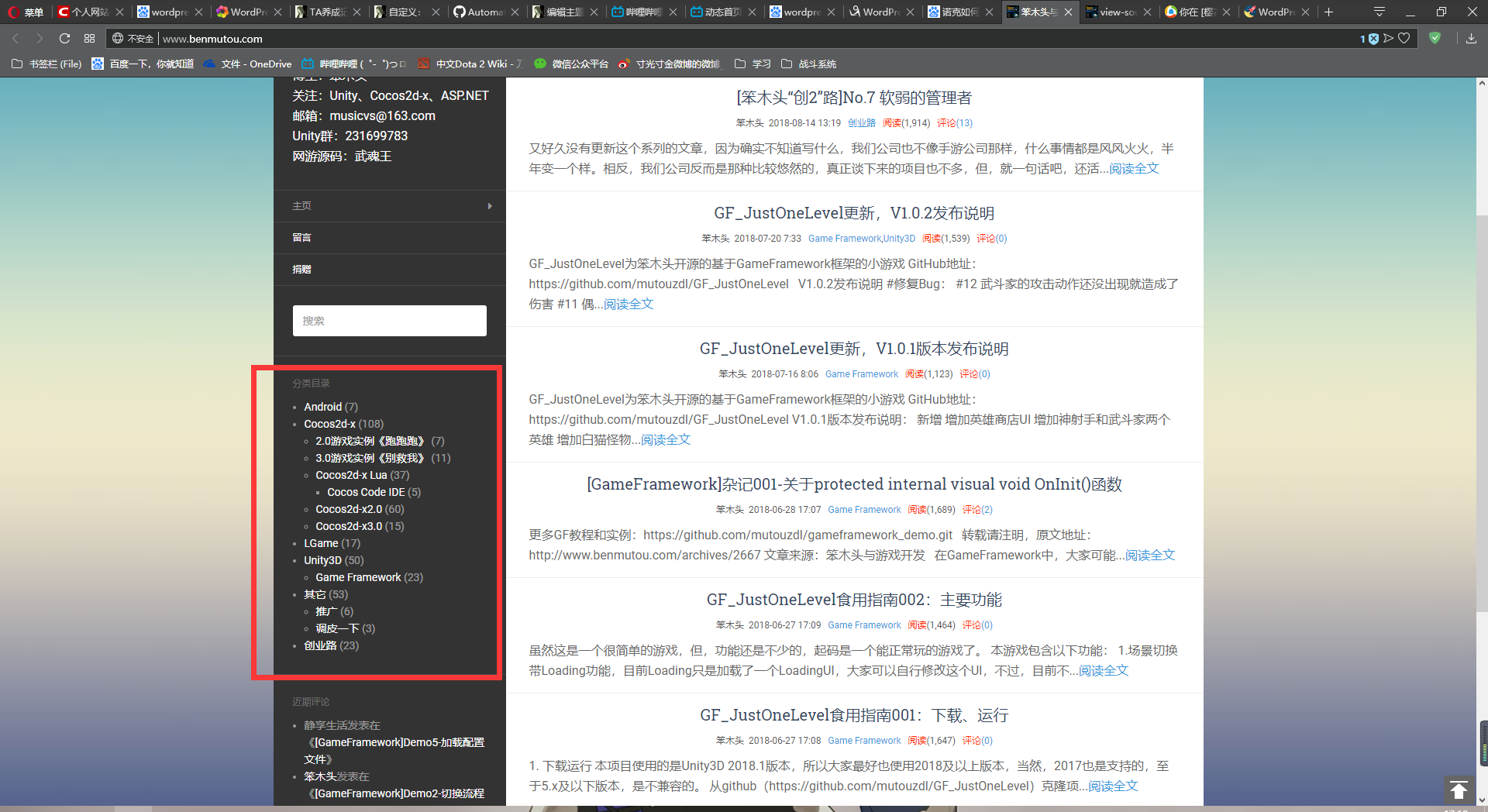Open the downloads icon
This screenshot has width=1488, height=812.
1471,39
